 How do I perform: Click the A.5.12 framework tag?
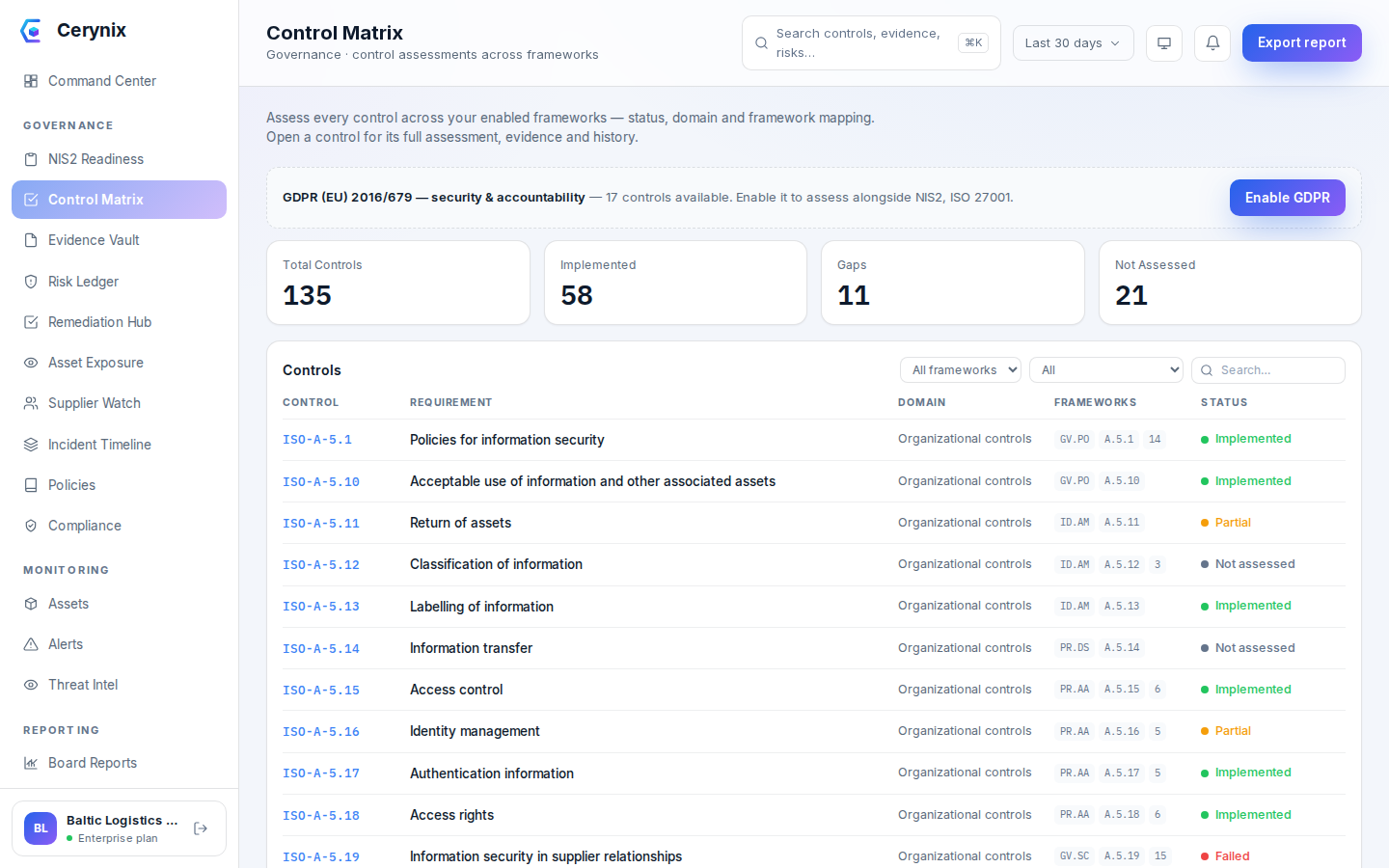click(1122, 564)
